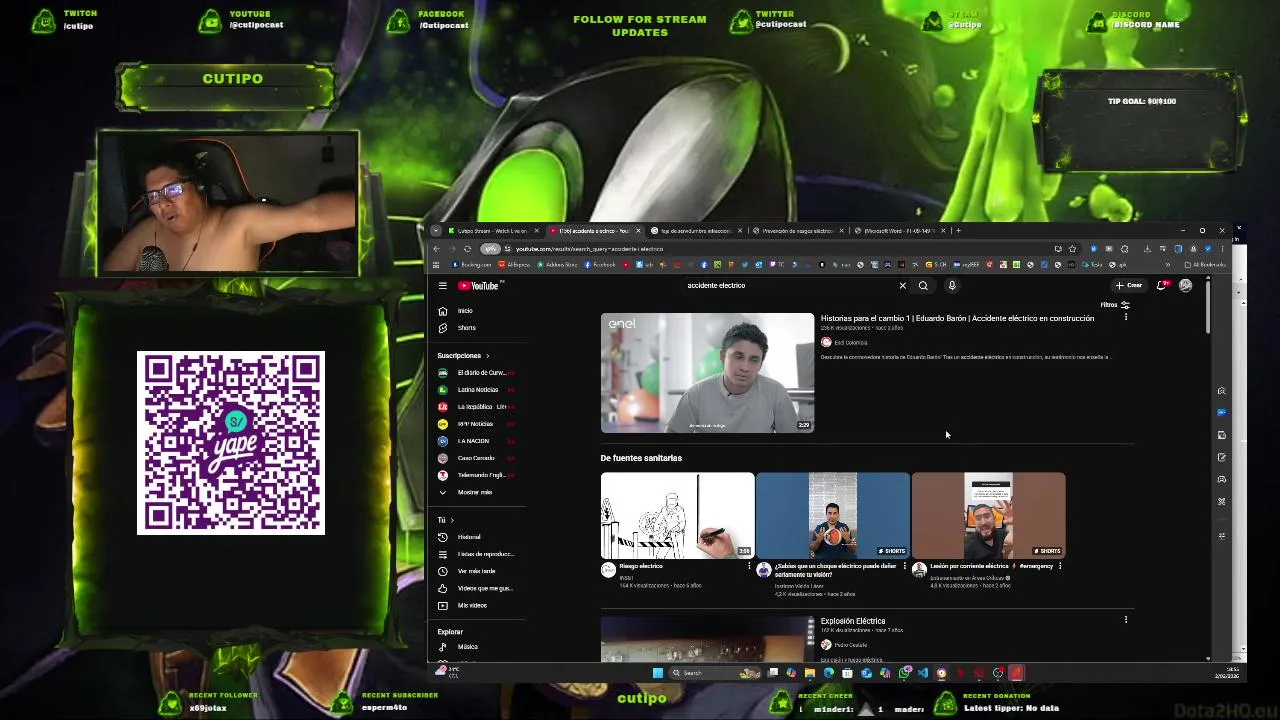The width and height of the screenshot is (1280, 720).
Task: Open the All Bookmarks folder
Action: tap(1204, 265)
